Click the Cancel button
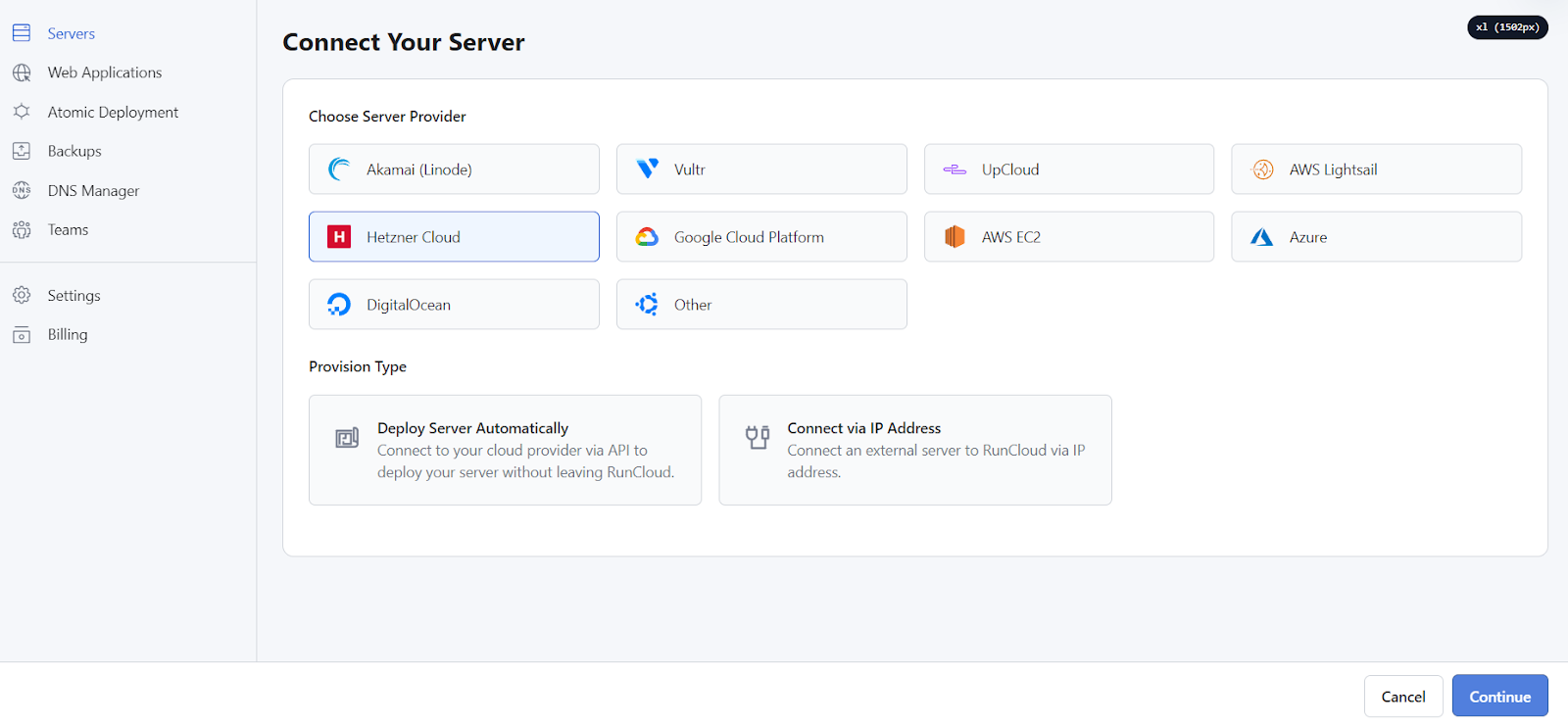This screenshot has height=725, width=1568. click(1403, 697)
